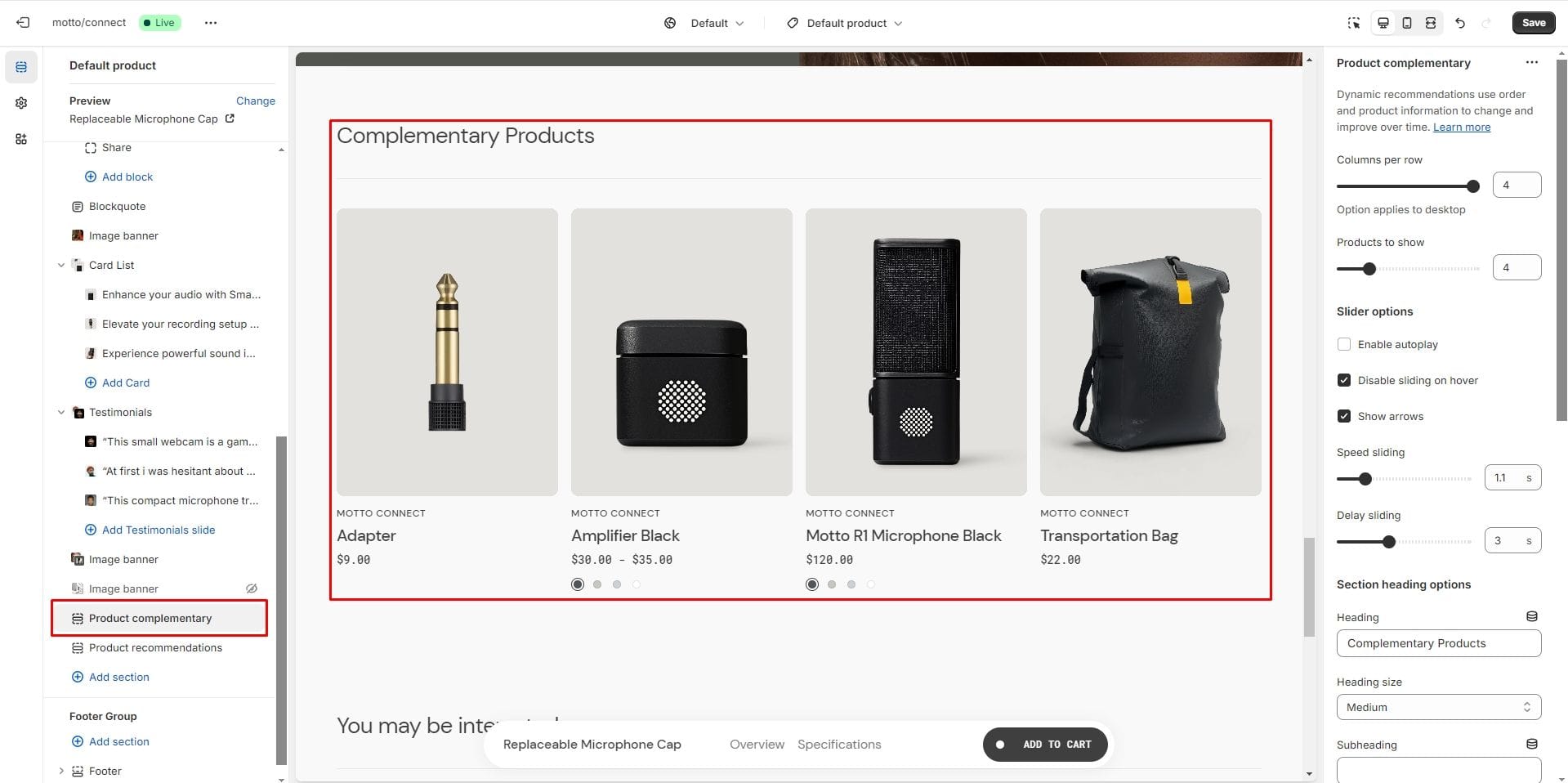
Task: Enable autoplay checkbox
Action: coord(1344,344)
